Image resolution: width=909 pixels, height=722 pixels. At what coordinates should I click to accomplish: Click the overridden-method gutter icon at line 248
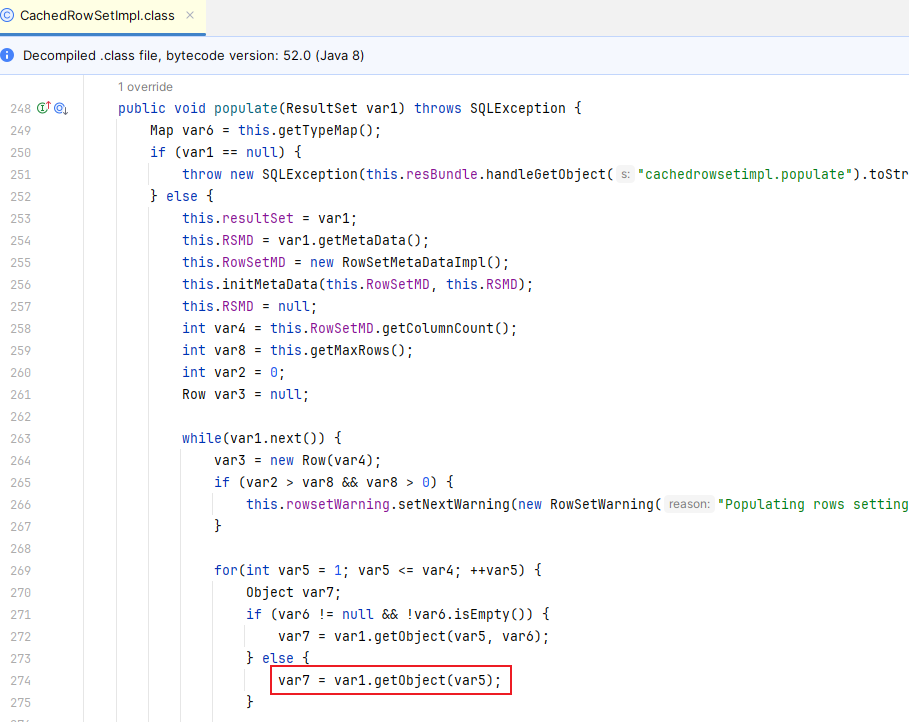[x=61, y=108]
